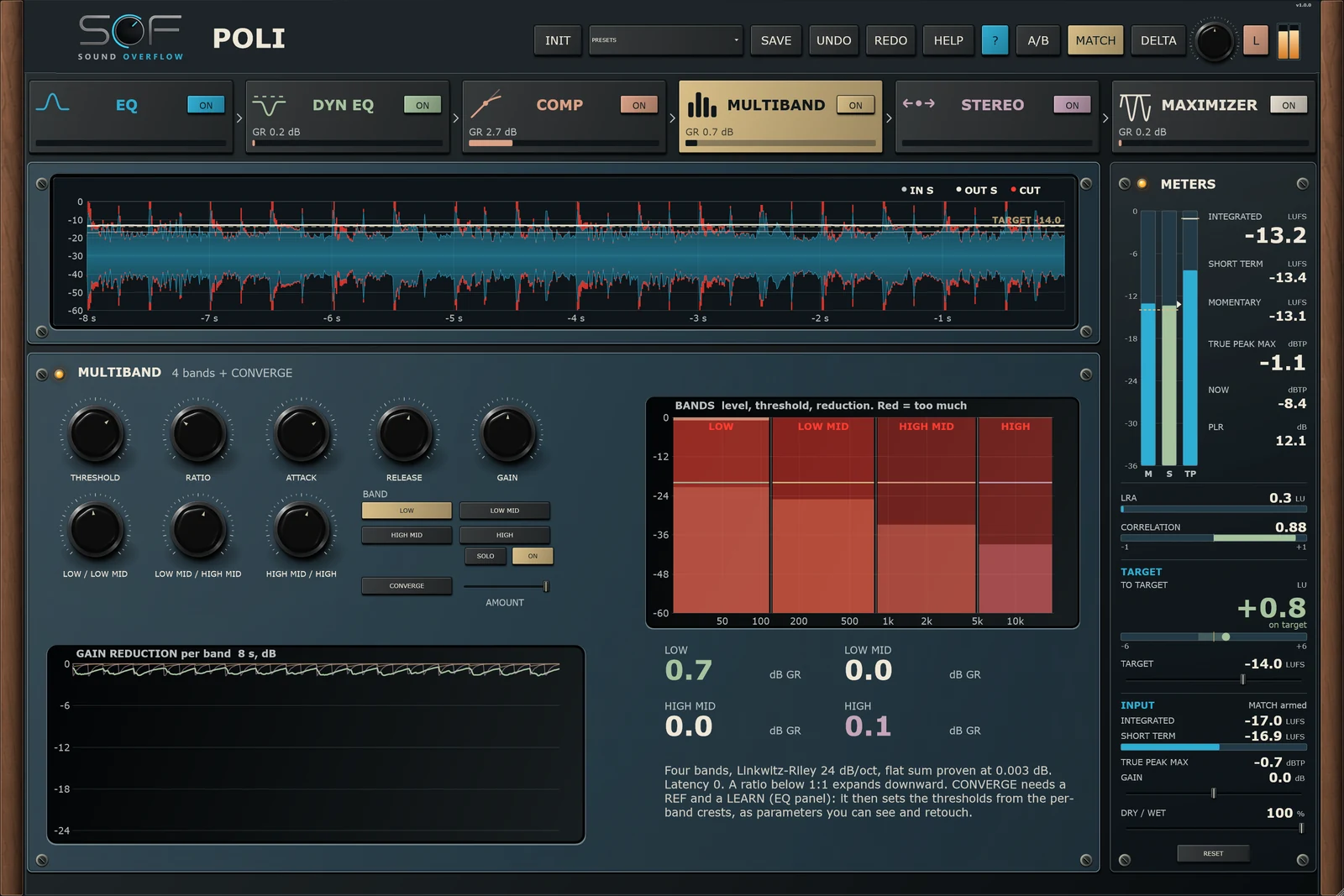Click the orange level meter icon

1288,42
